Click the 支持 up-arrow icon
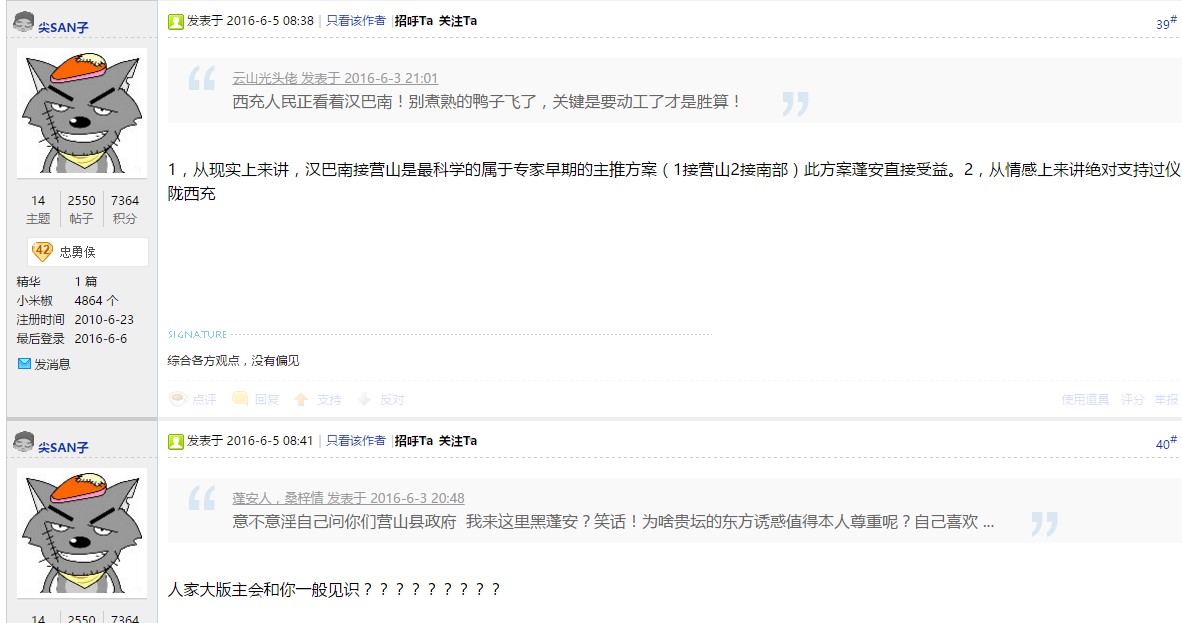The image size is (1182, 623). (301, 399)
